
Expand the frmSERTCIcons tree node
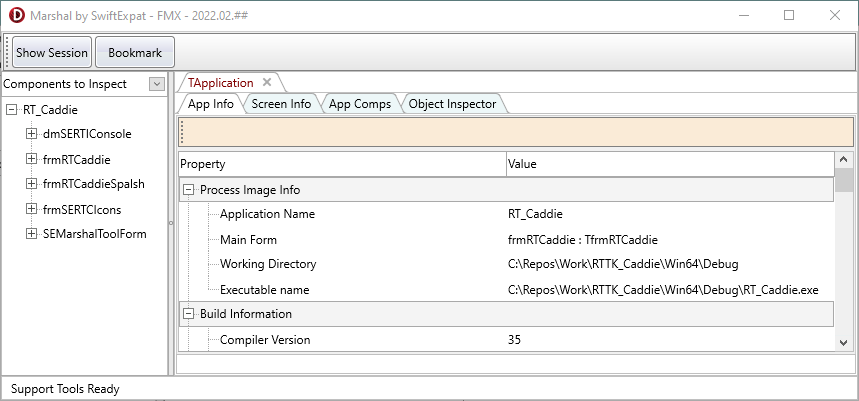[32, 209]
